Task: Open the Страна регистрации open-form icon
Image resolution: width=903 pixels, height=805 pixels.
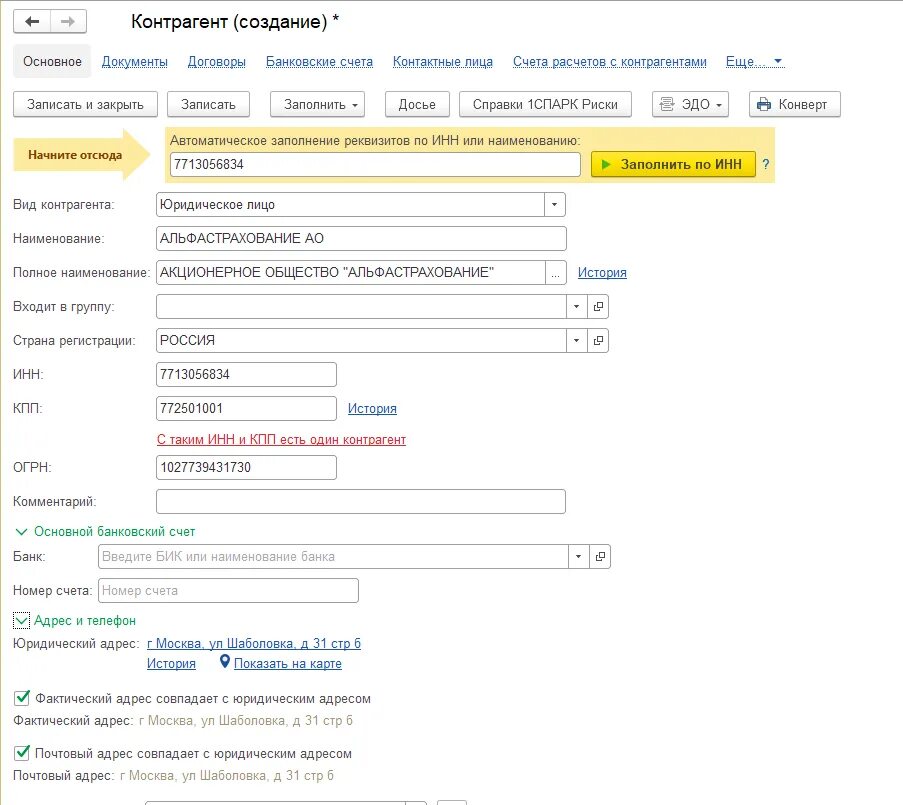Action: tap(598, 340)
